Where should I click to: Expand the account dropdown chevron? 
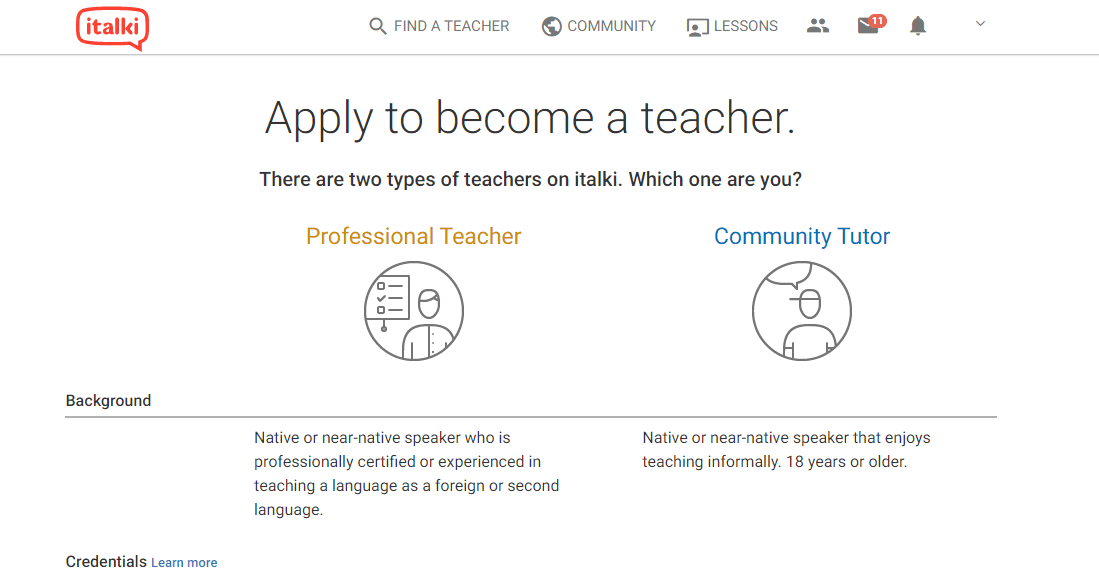(981, 24)
